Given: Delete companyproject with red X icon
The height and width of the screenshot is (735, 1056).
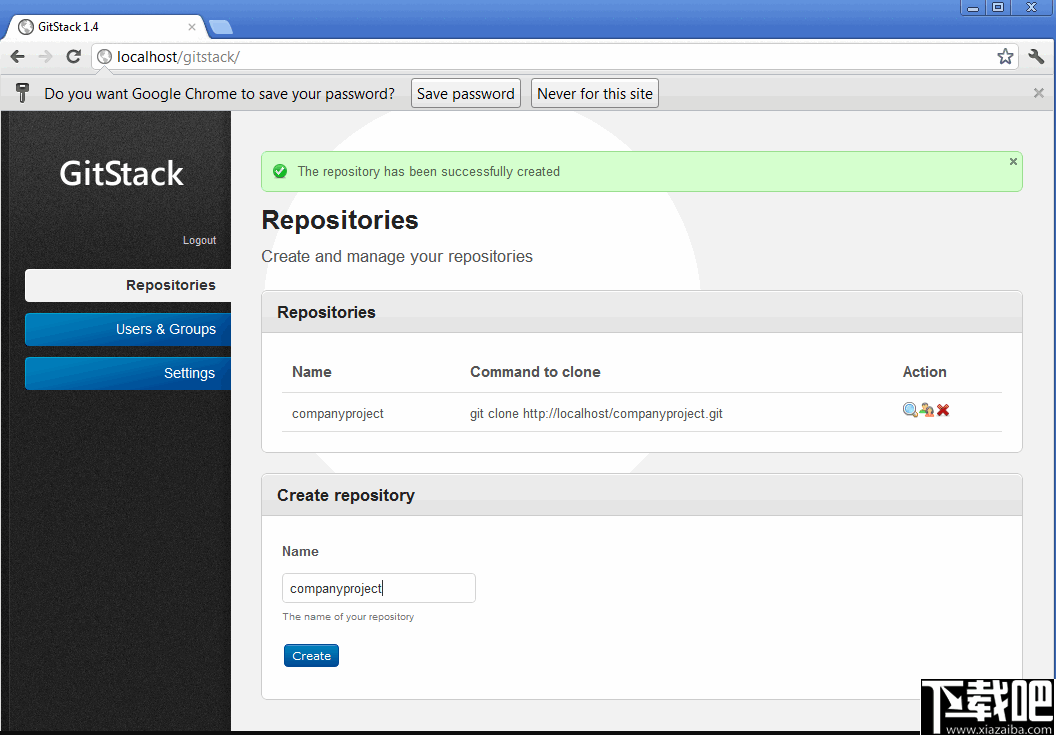Looking at the screenshot, I should pyautogui.click(x=943, y=410).
